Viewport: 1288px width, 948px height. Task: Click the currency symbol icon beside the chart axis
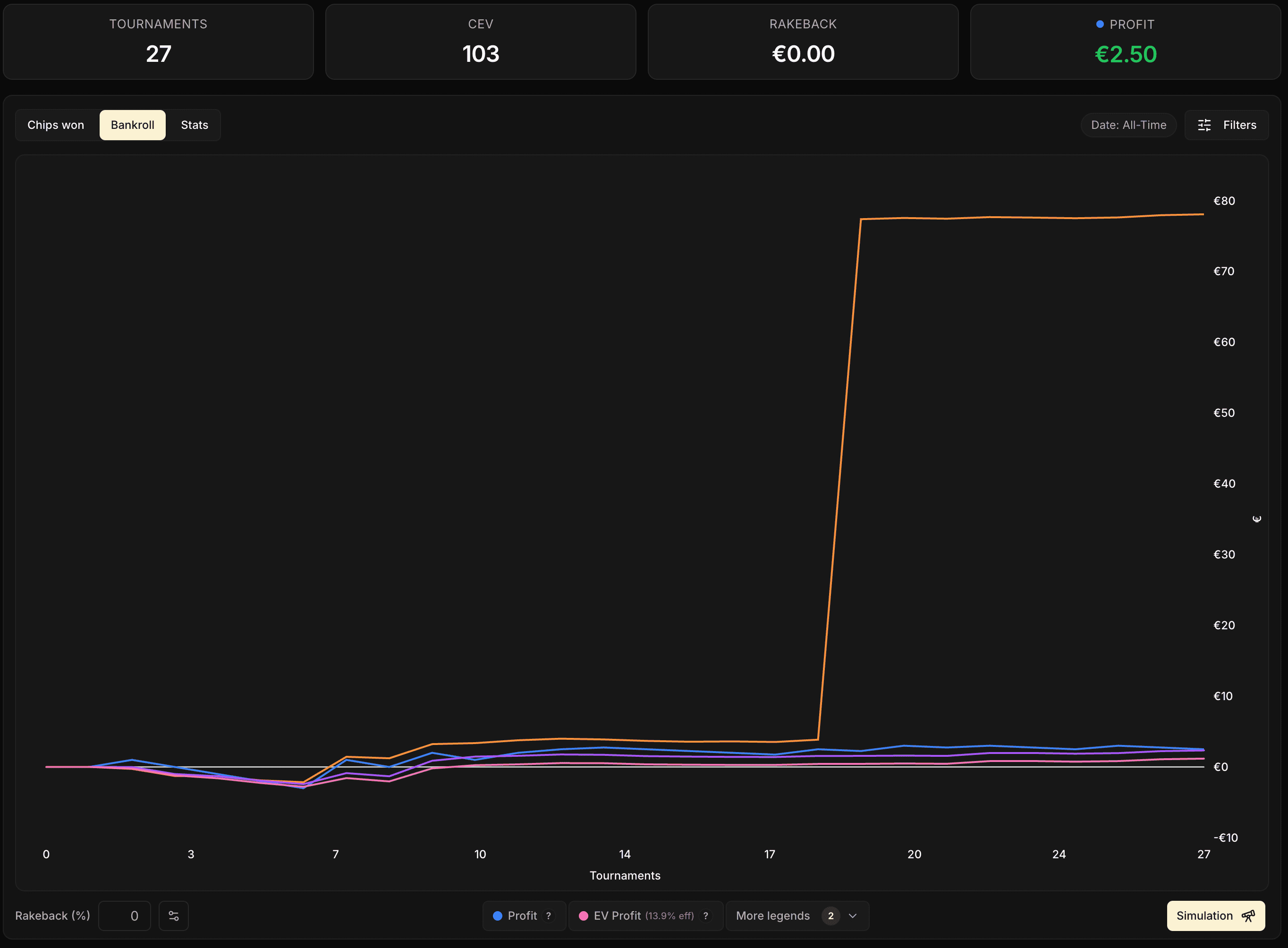click(1256, 519)
